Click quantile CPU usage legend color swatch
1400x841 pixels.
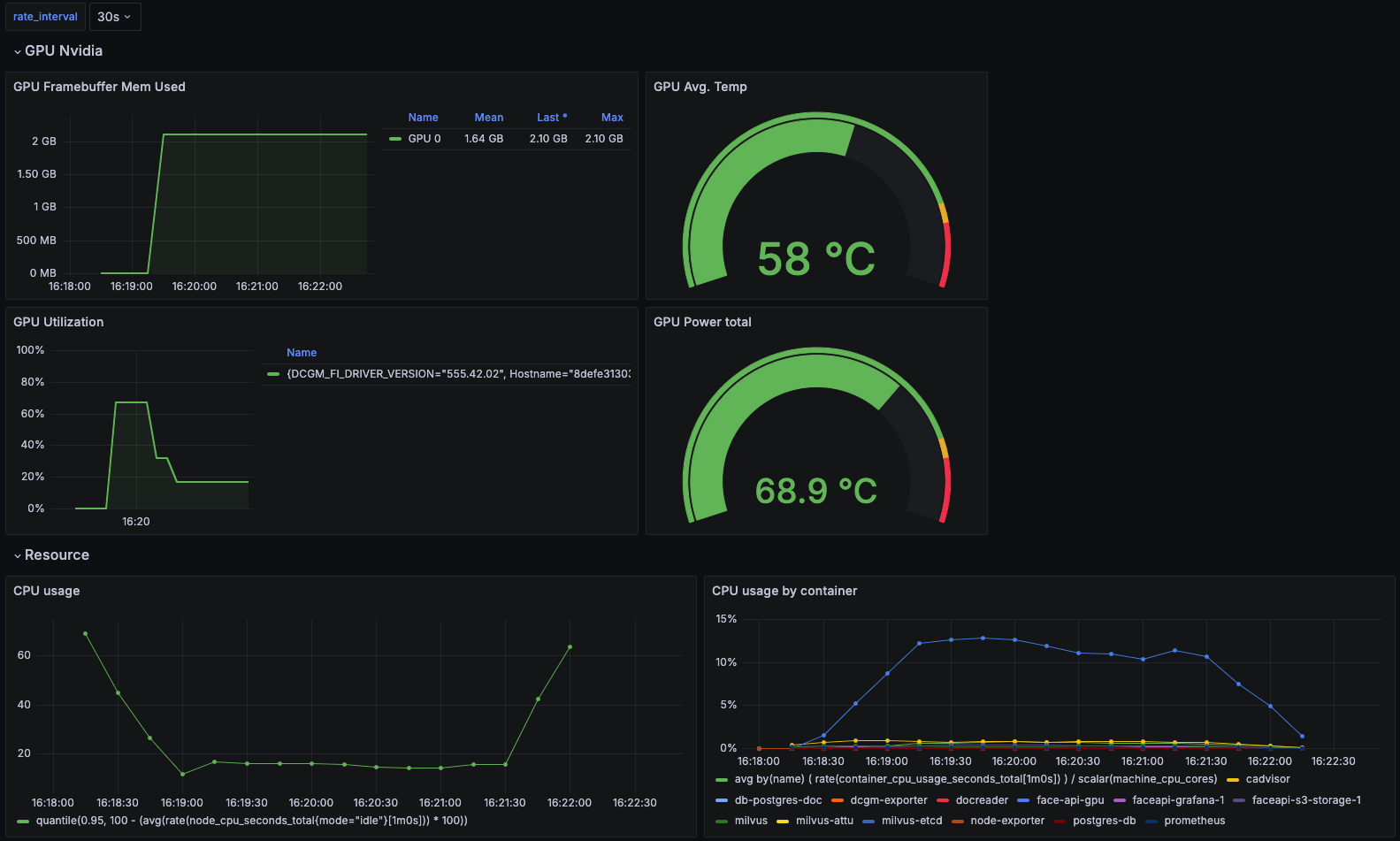(x=23, y=821)
